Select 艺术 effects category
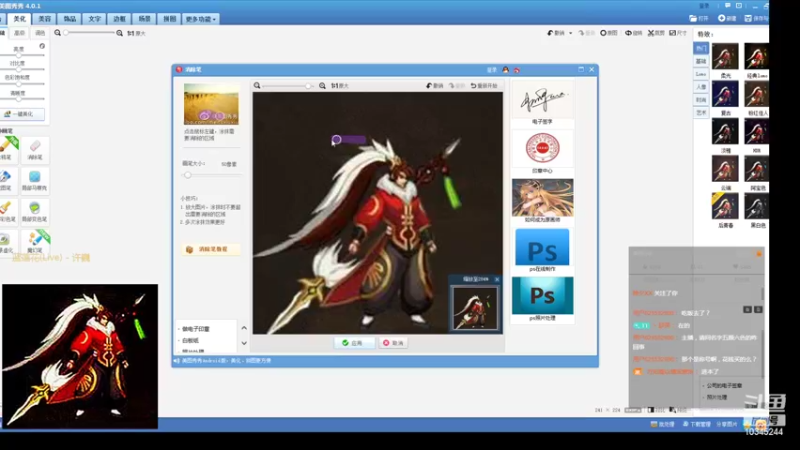Viewport: 800px width, 450px height. [701, 113]
